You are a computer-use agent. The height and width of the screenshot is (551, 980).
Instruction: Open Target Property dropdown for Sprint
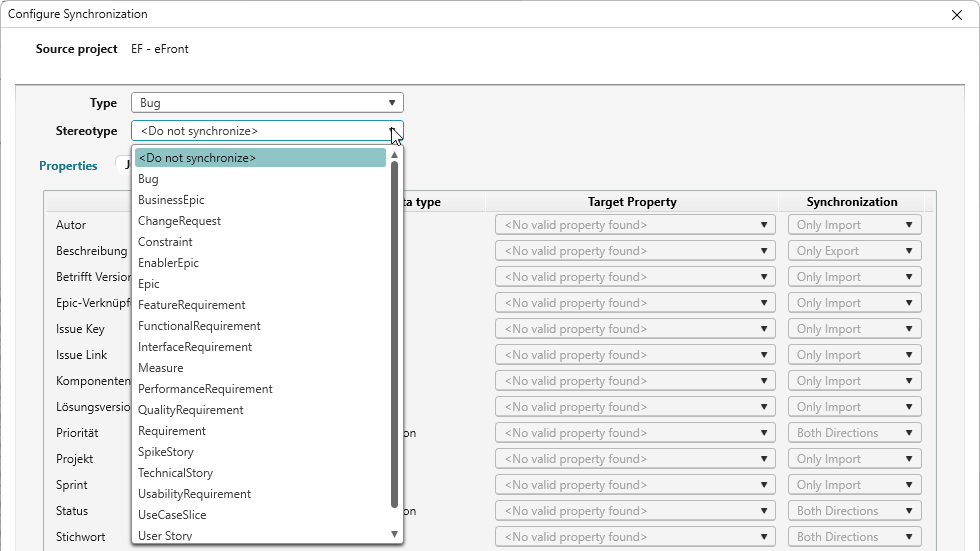click(635, 485)
